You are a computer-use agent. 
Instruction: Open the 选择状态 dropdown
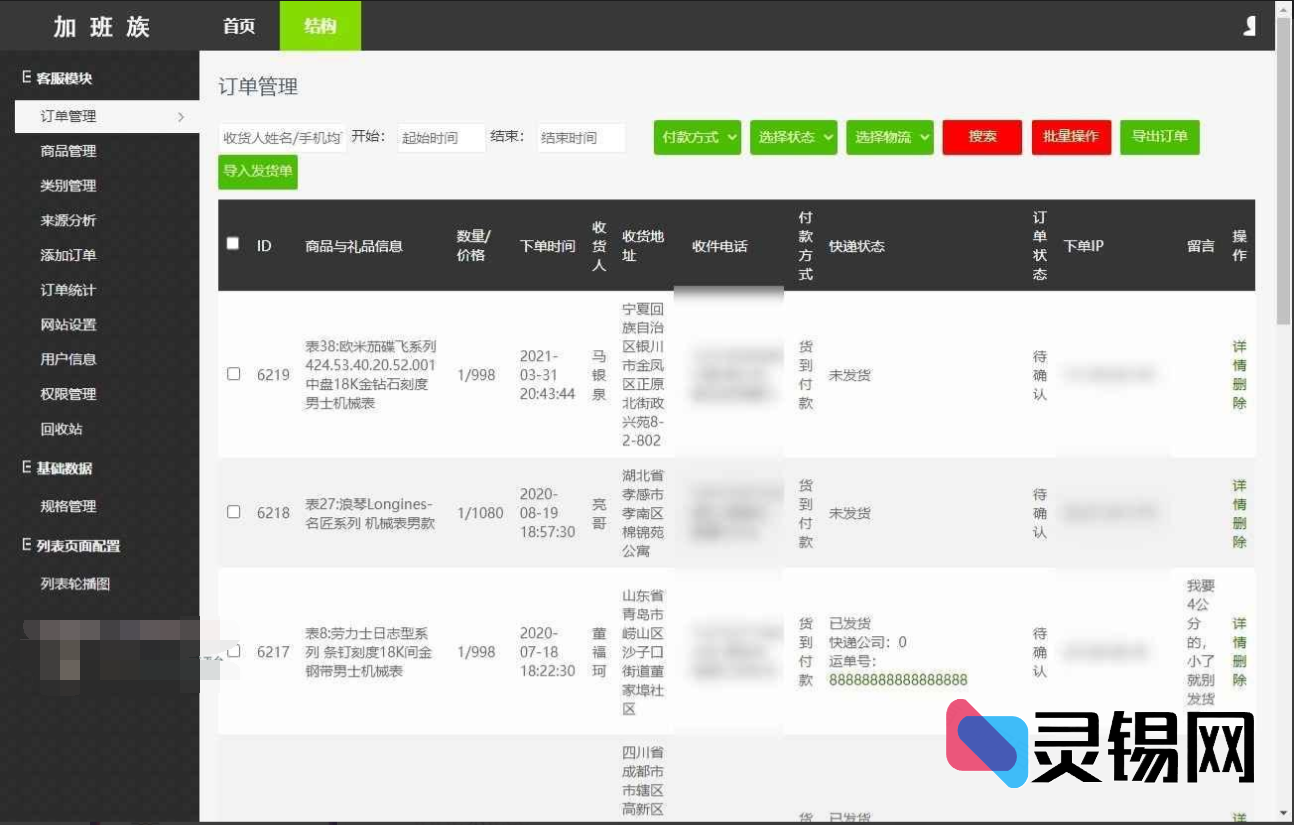(793, 138)
